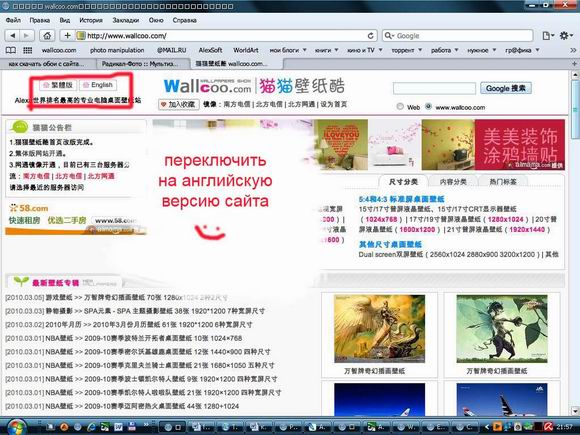Expand the гр@фика bookmark folder

[522, 50]
